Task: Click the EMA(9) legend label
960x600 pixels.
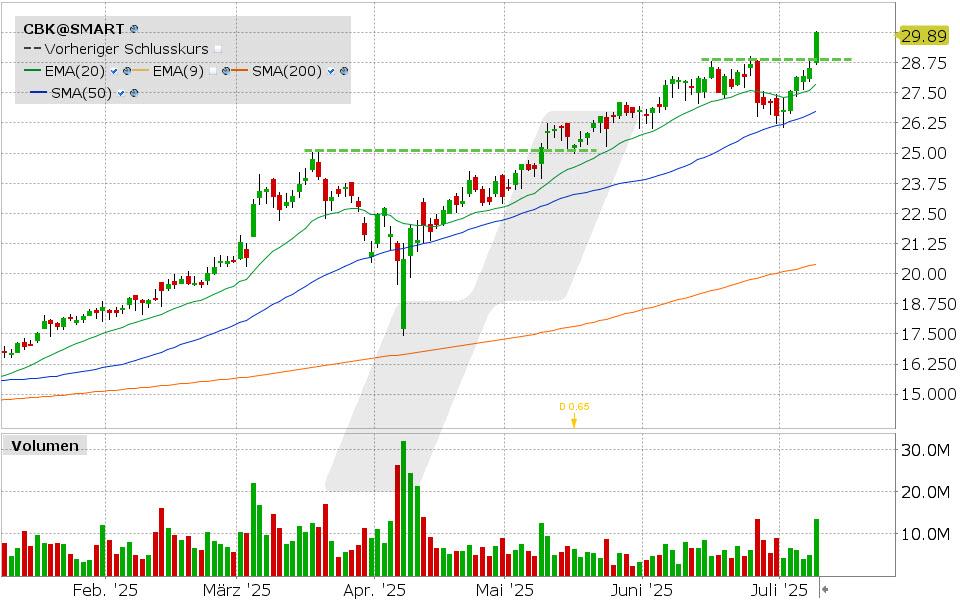Action: pos(178,71)
